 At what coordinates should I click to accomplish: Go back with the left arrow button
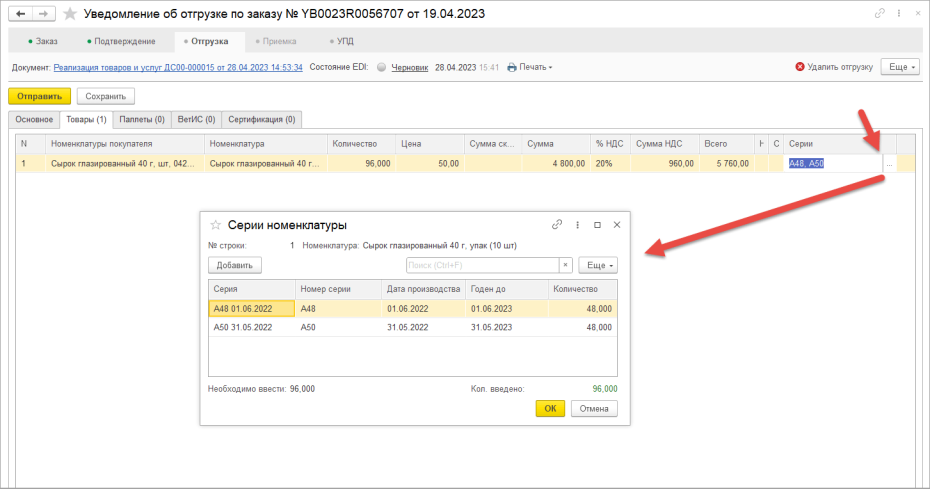click(x=20, y=14)
